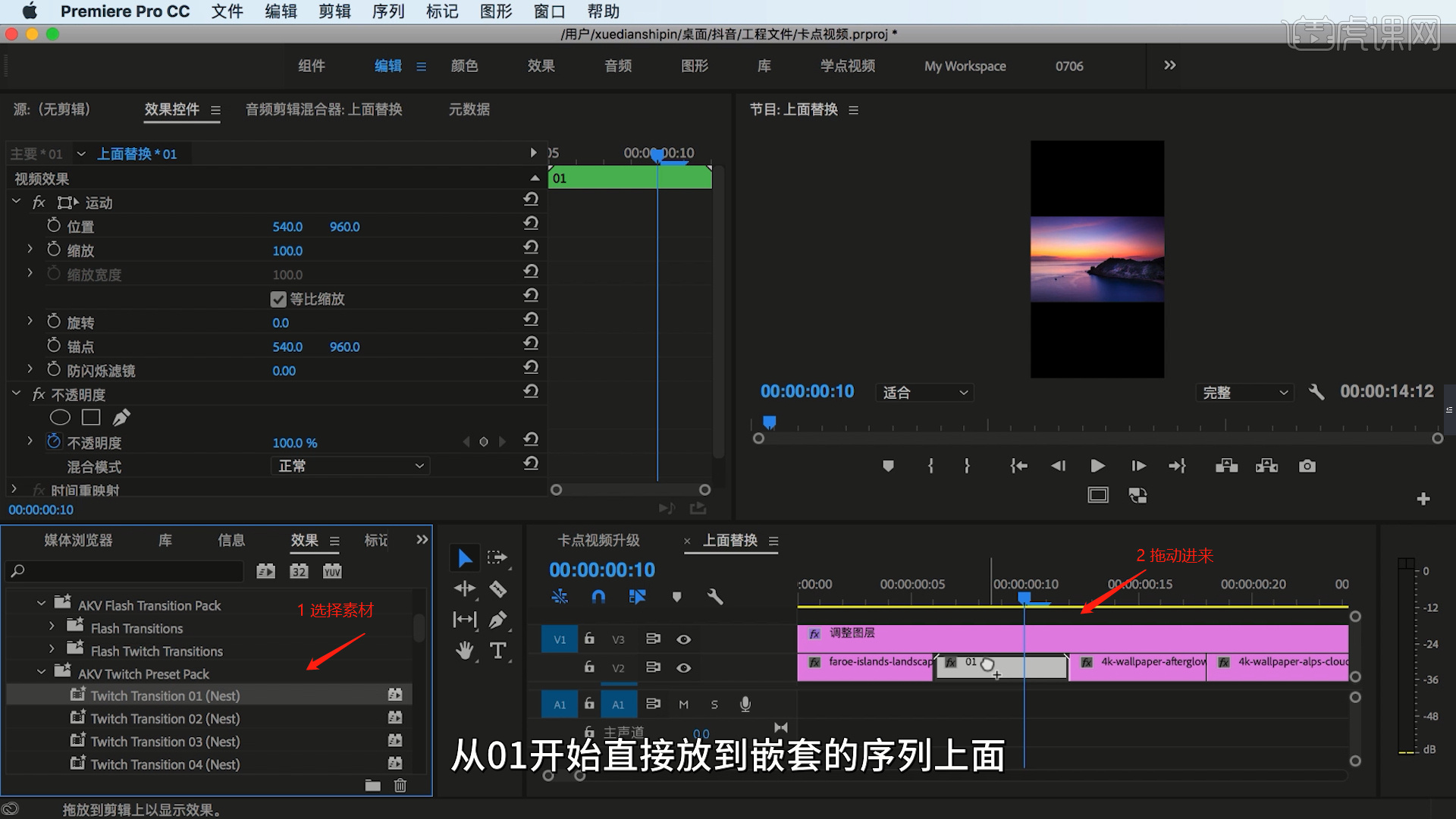Toggle lock on V2 track

coord(589,667)
